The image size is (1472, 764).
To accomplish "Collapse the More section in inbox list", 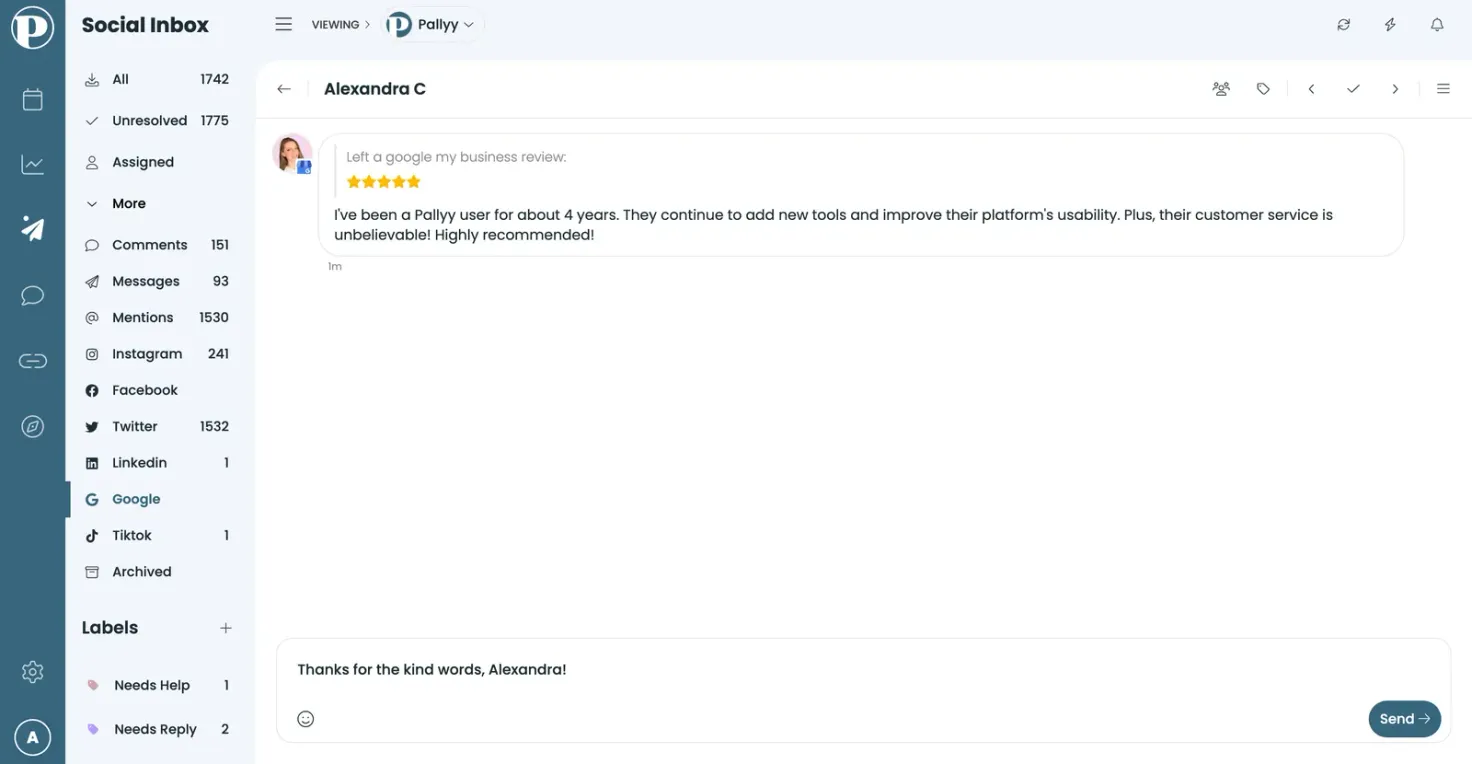I will pyautogui.click(x=116, y=203).
